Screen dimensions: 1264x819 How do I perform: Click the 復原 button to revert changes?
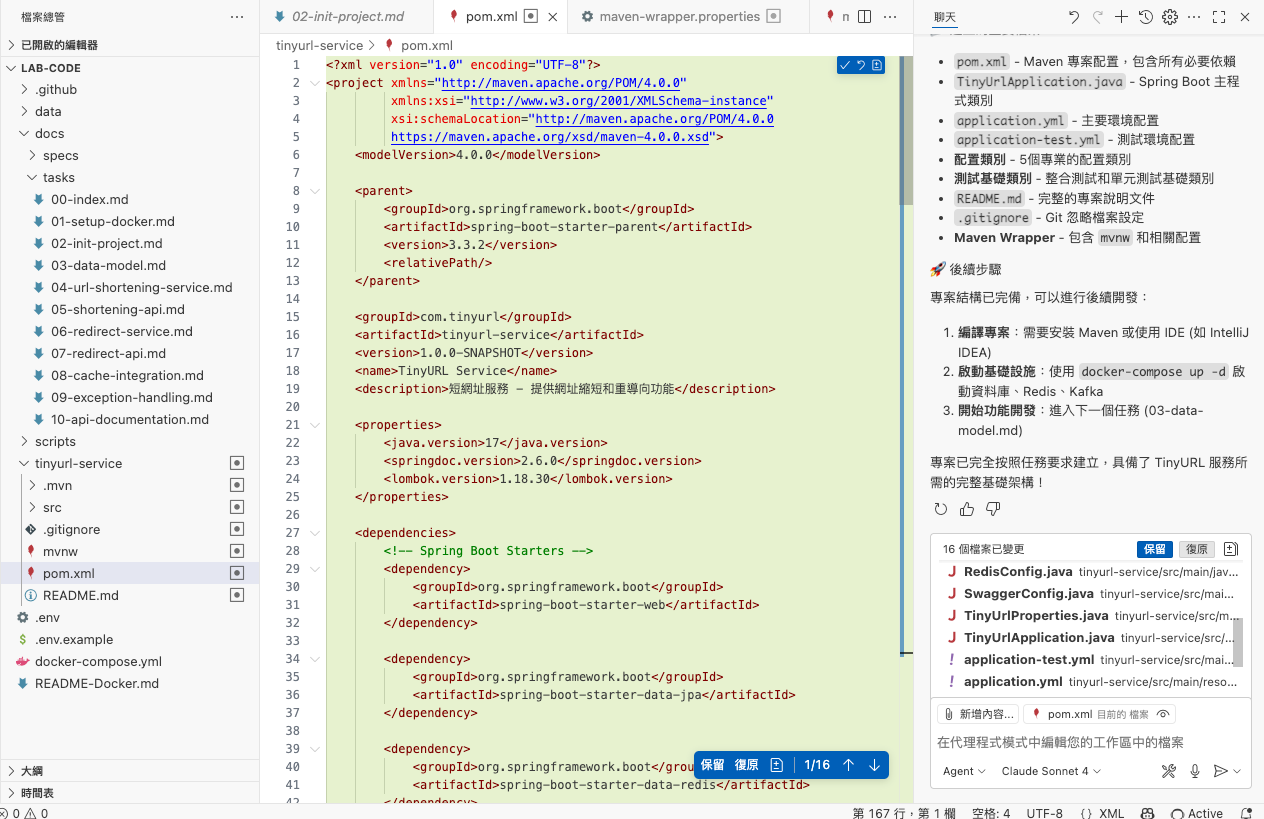click(x=1197, y=548)
